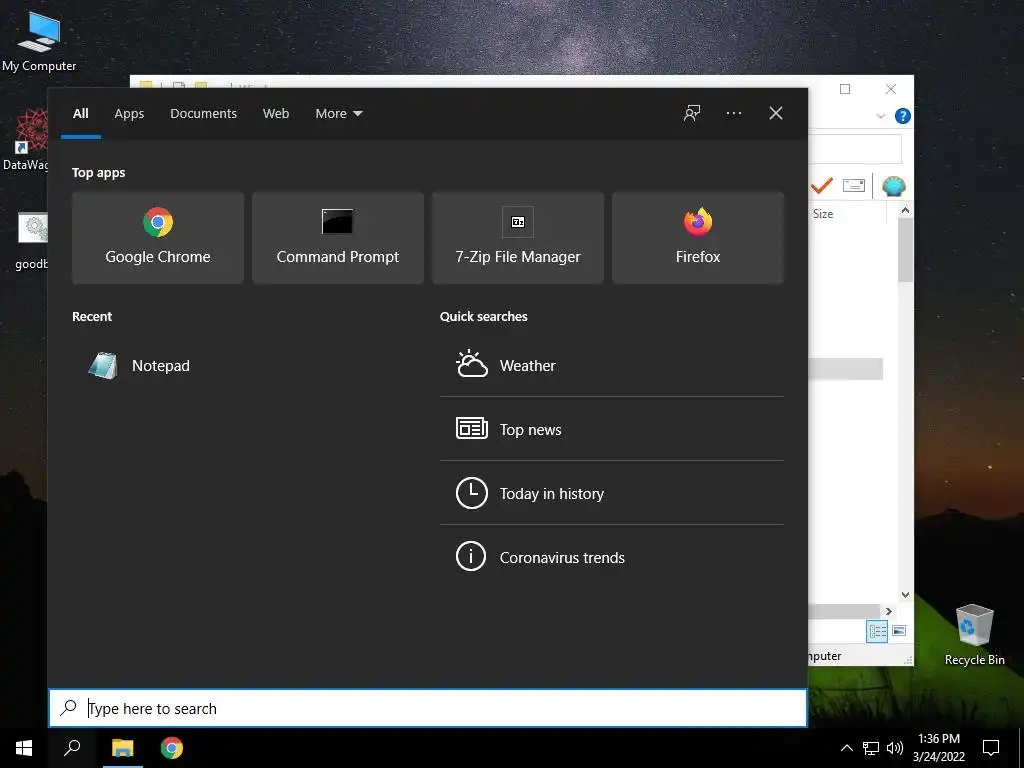Image resolution: width=1024 pixels, height=768 pixels.
Task: Open File Explorer on the taskbar
Action: (x=122, y=748)
